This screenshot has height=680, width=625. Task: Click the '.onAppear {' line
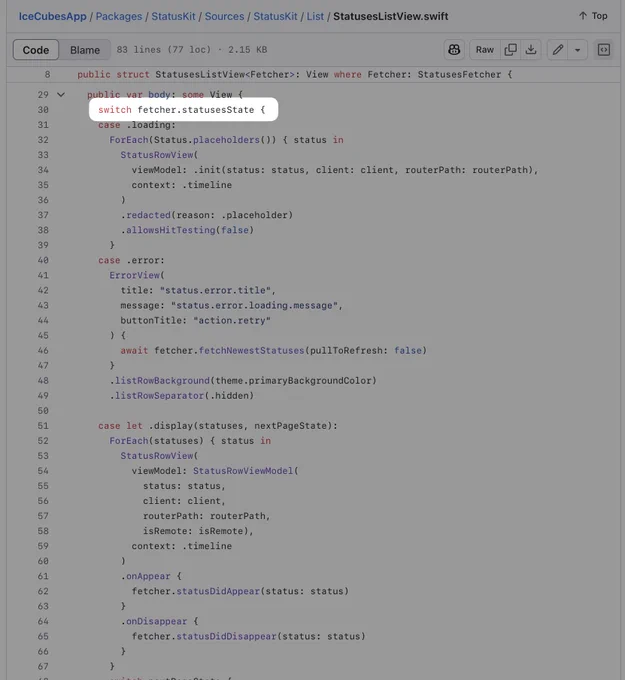point(151,576)
